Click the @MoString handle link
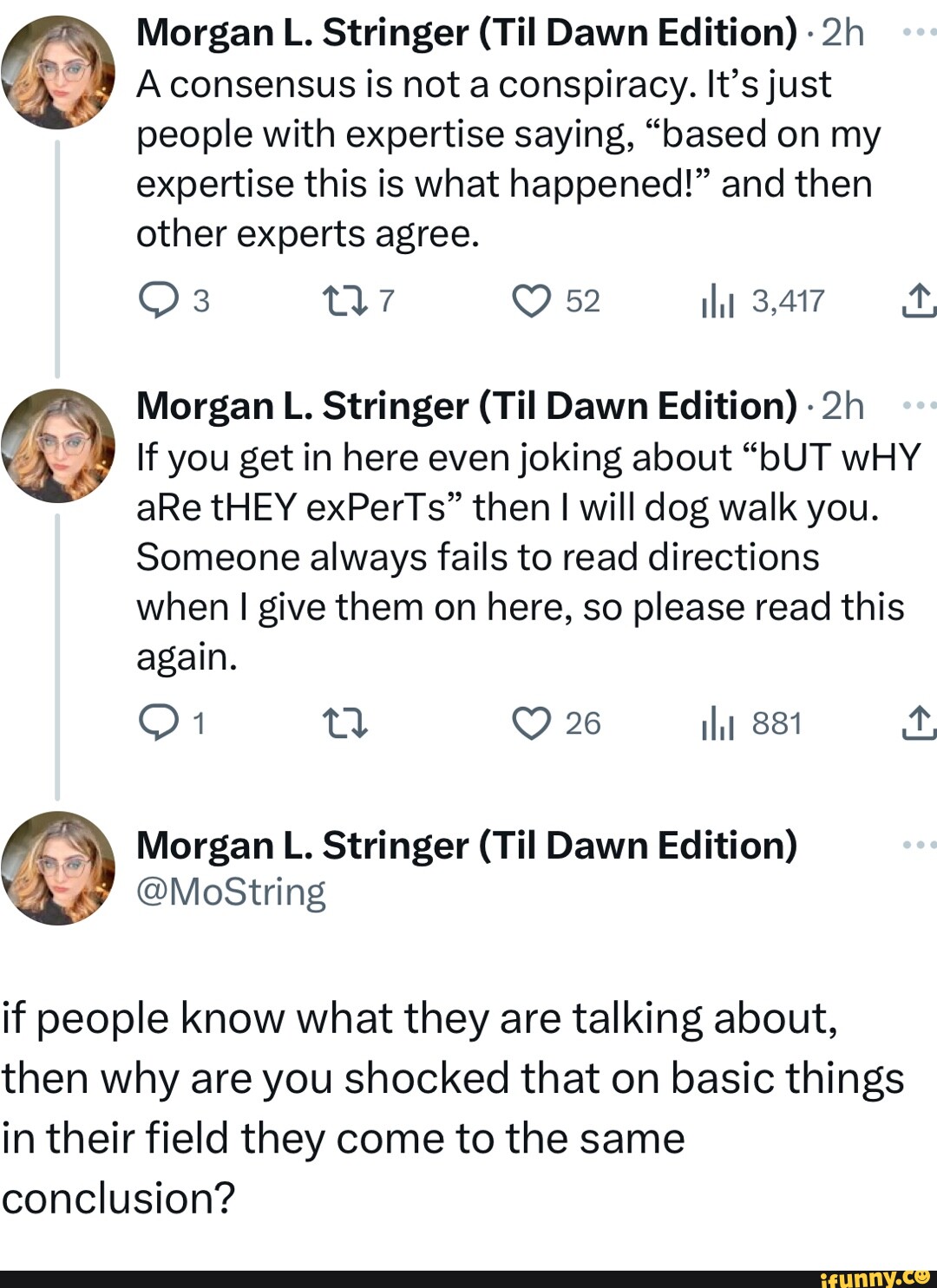This screenshot has width=937, height=1288. tap(232, 894)
